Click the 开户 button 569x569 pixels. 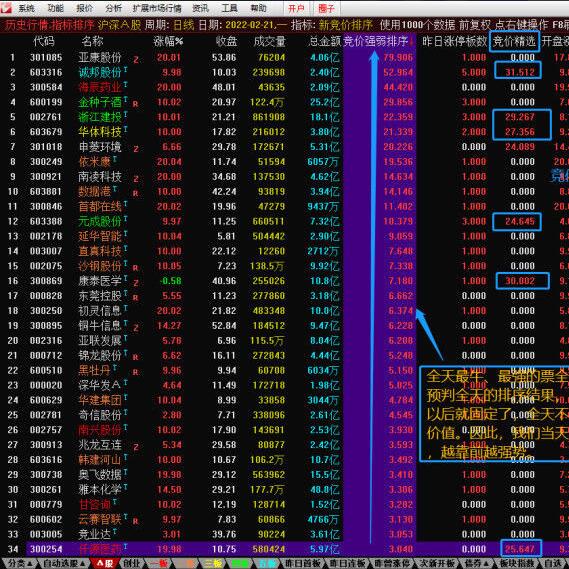click(296, 8)
